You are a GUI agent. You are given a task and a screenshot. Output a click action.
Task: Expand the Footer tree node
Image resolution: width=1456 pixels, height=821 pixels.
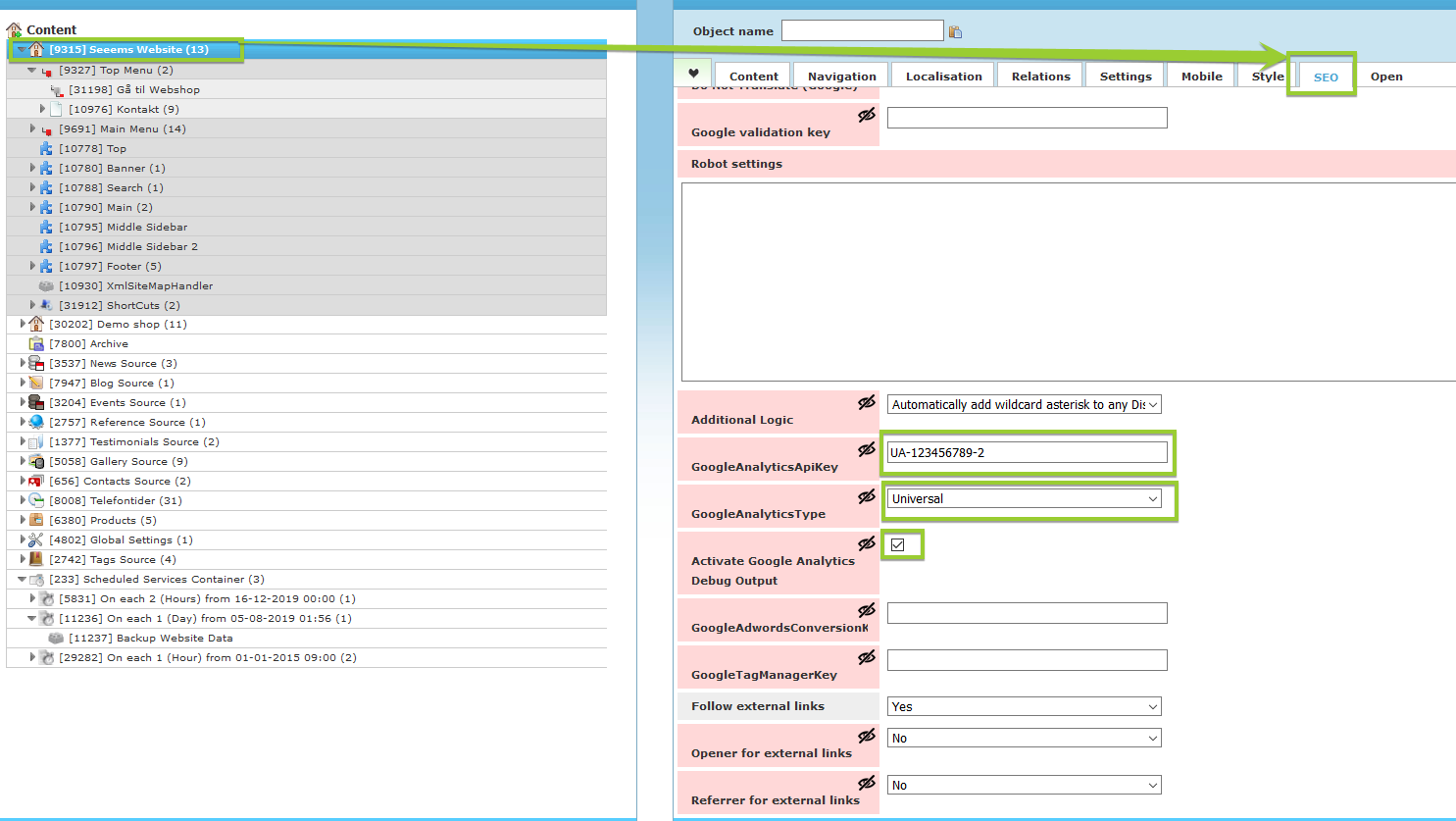pos(32,266)
